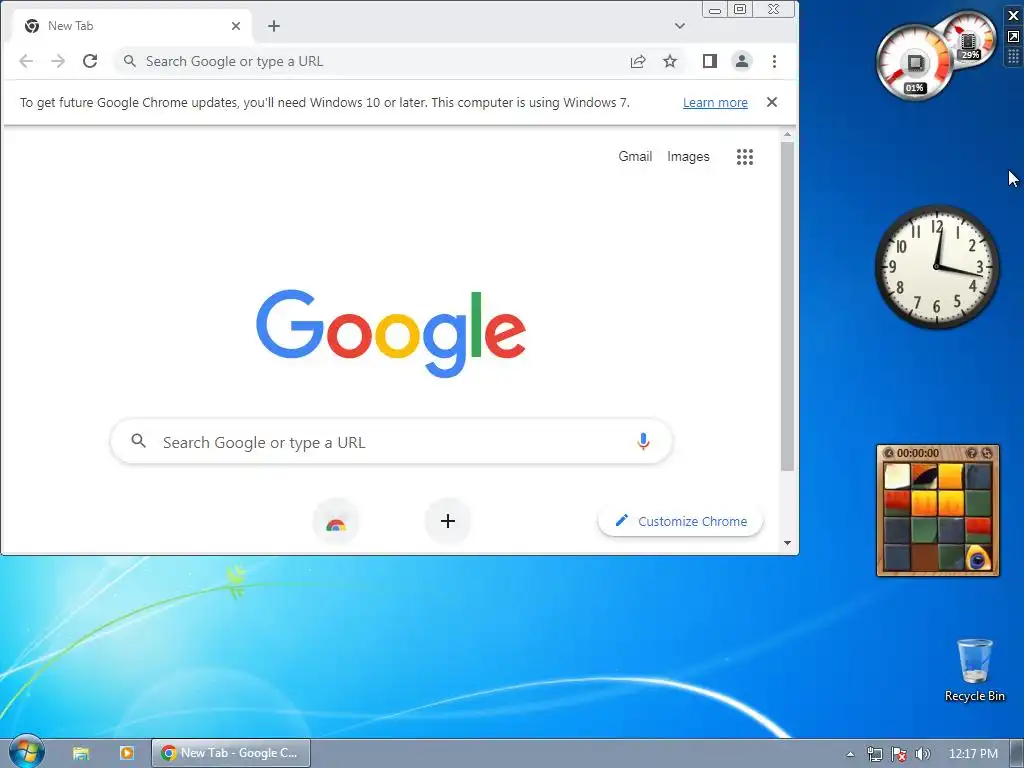Image resolution: width=1024 pixels, height=768 pixels.
Task: Click the page scrollbar down arrow
Action: [x=788, y=543]
